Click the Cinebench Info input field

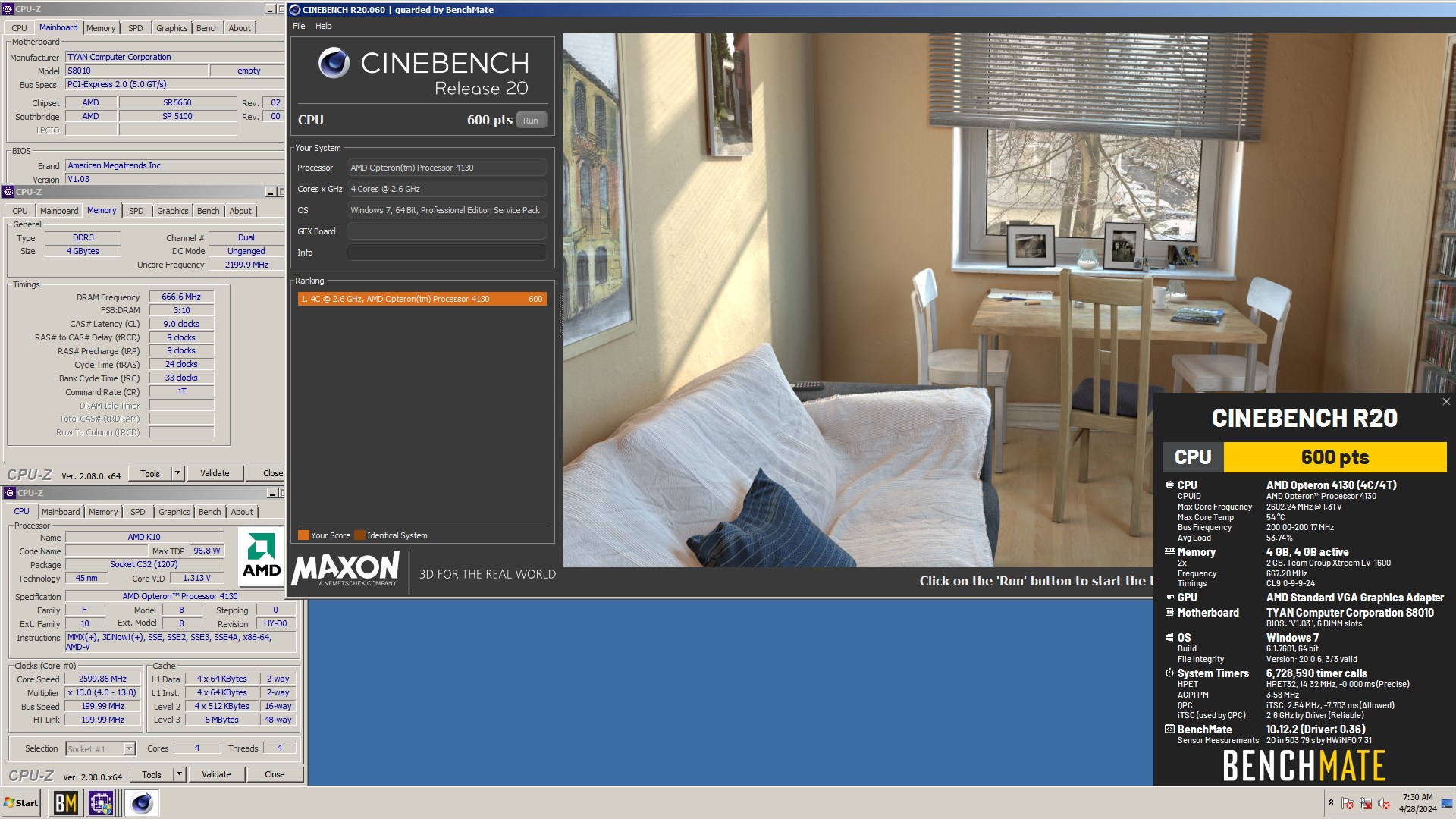pos(447,253)
